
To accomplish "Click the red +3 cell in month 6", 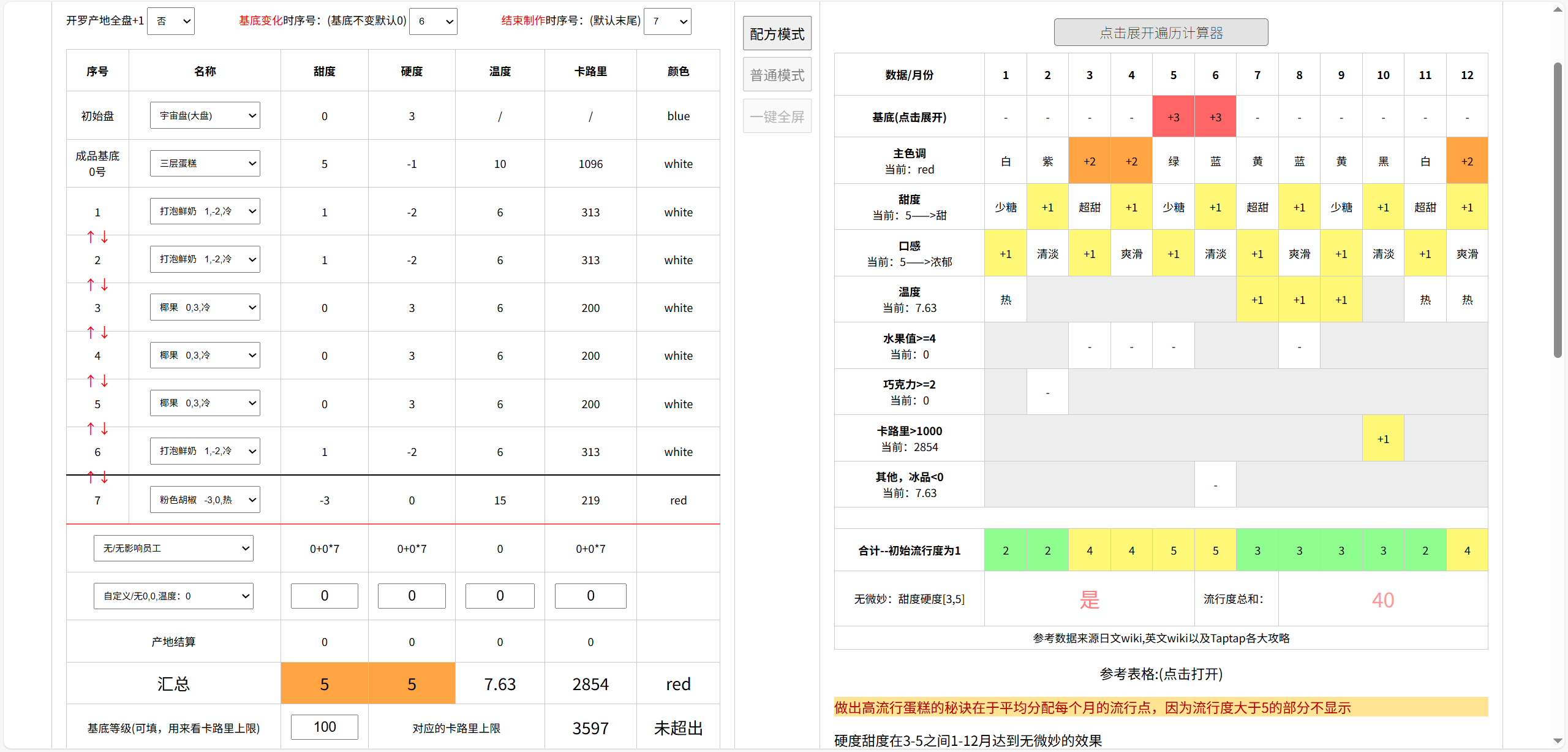I will (1215, 117).
